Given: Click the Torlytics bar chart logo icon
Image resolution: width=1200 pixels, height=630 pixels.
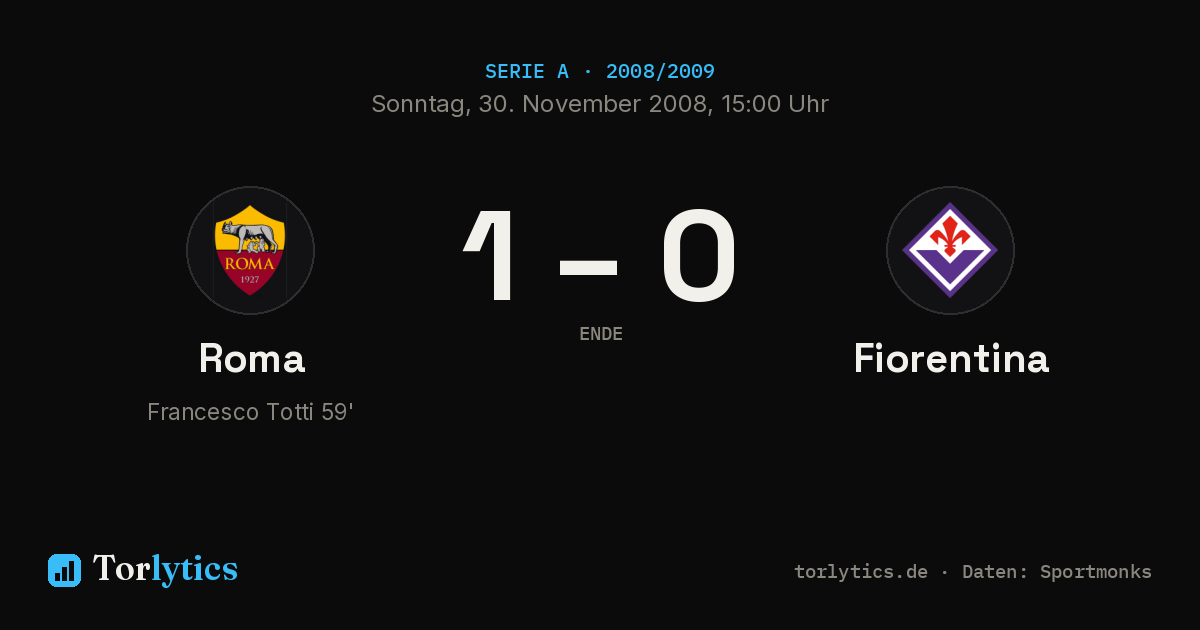Looking at the screenshot, I should [64, 570].
